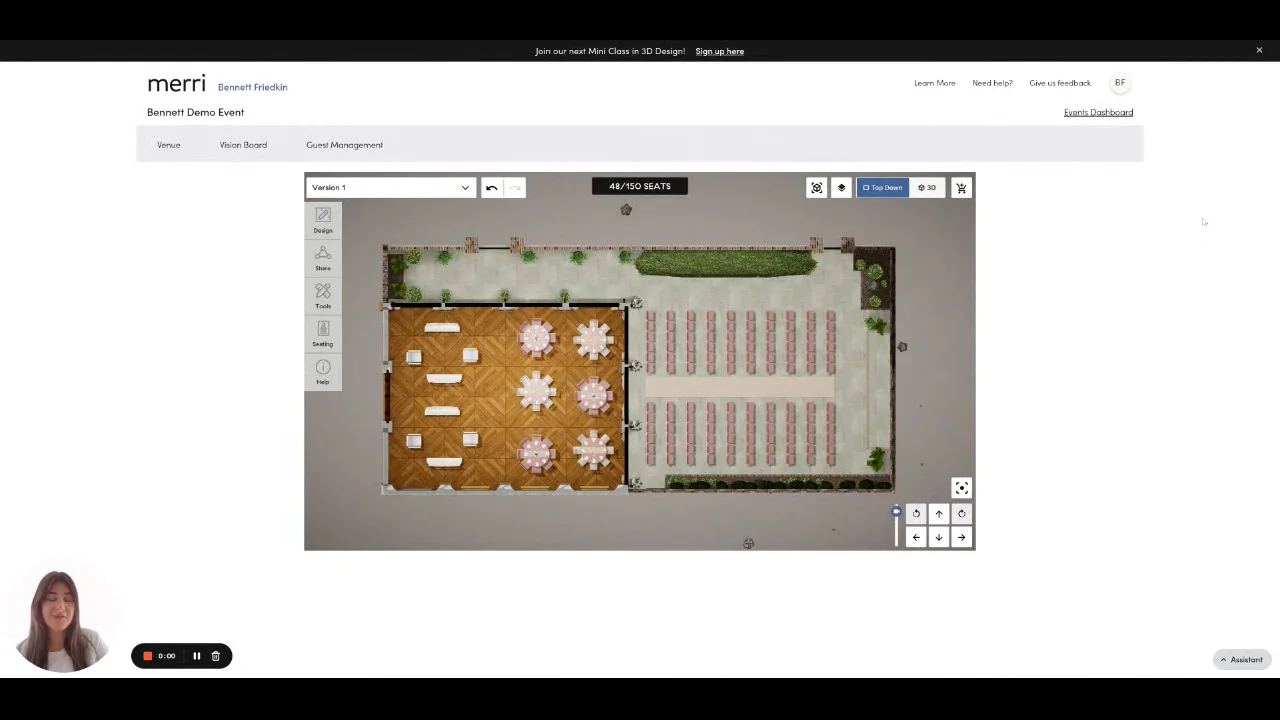
Task: Click the Bennett Demo Event title
Action: [195, 112]
